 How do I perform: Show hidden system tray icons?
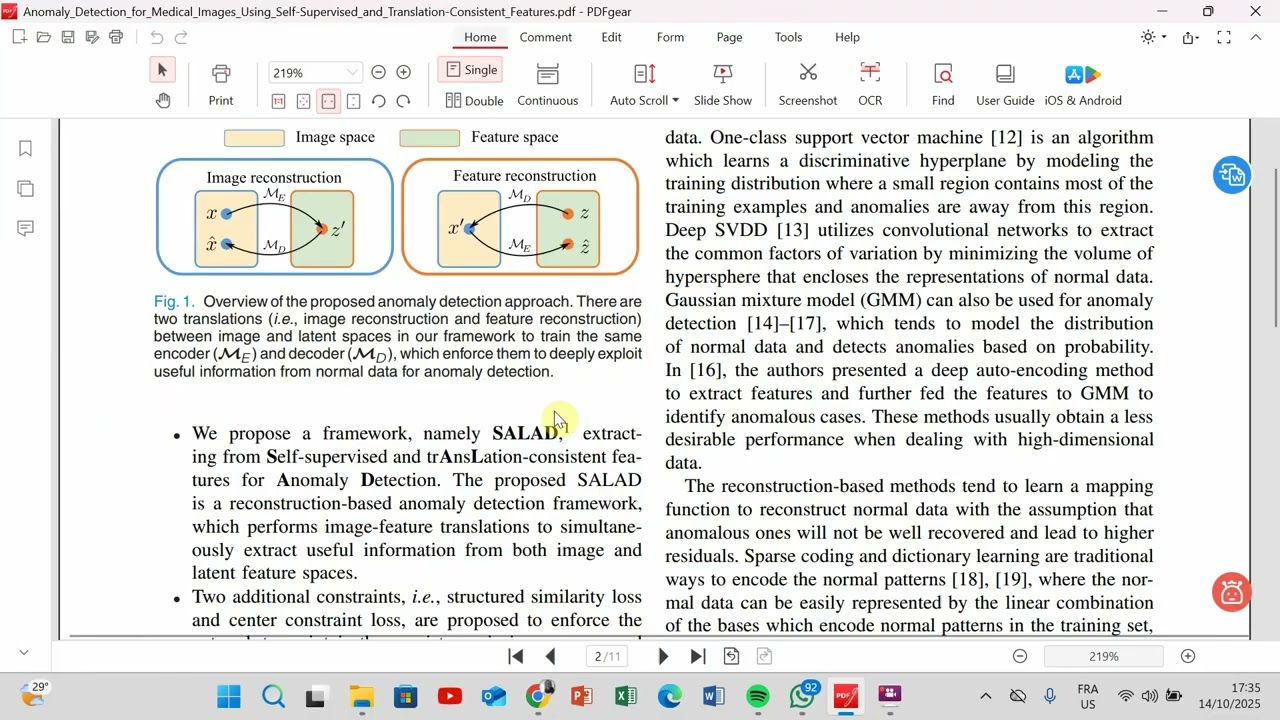985,696
